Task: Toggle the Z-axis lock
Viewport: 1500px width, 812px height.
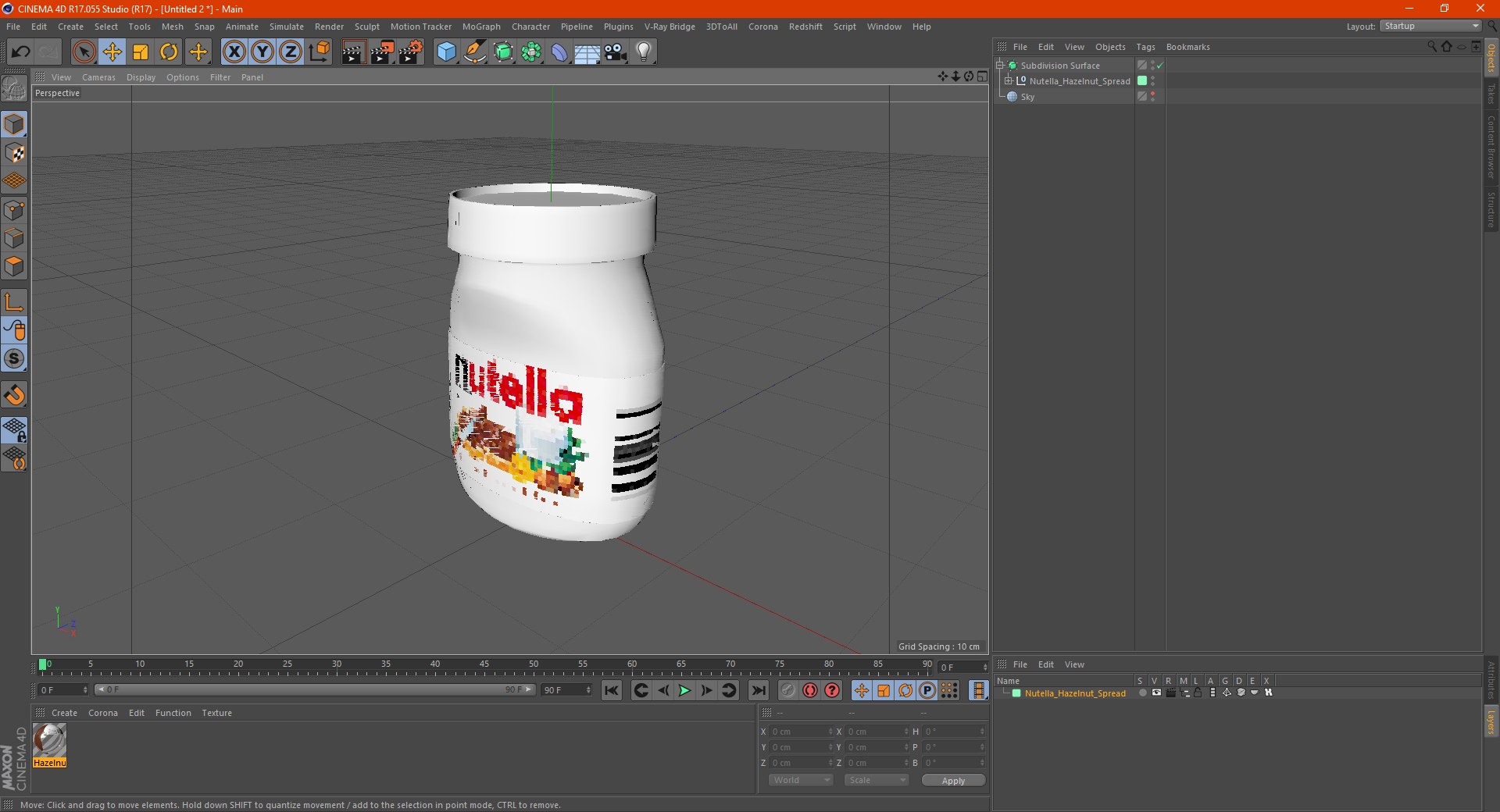Action: click(291, 52)
